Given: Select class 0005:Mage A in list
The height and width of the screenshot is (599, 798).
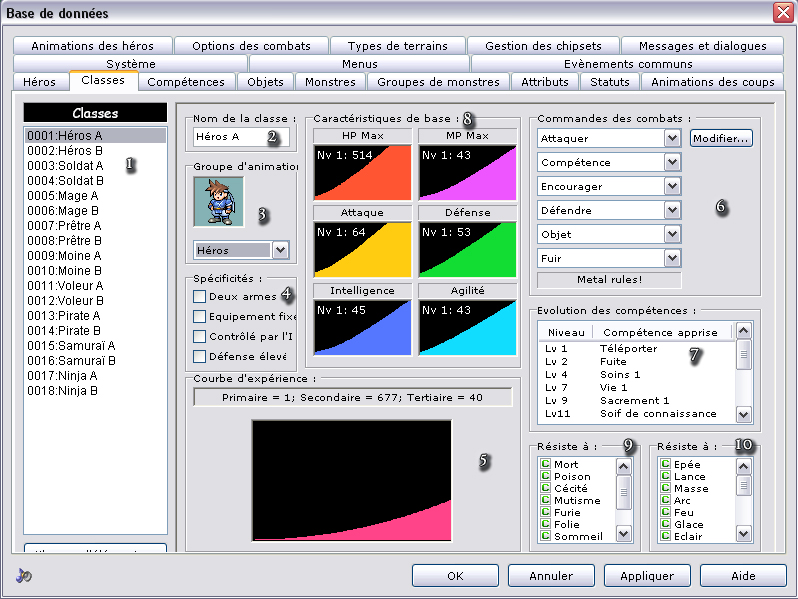Looking at the screenshot, I should tap(96, 195).
